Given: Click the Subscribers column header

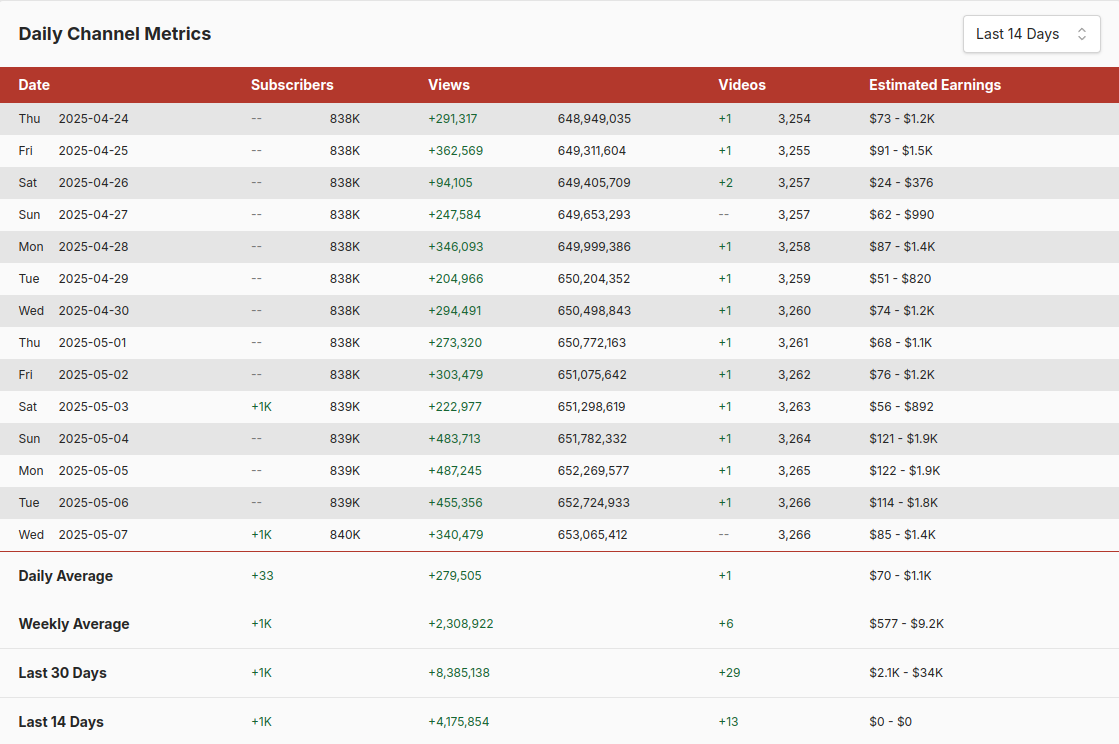Looking at the screenshot, I should pos(292,85).
